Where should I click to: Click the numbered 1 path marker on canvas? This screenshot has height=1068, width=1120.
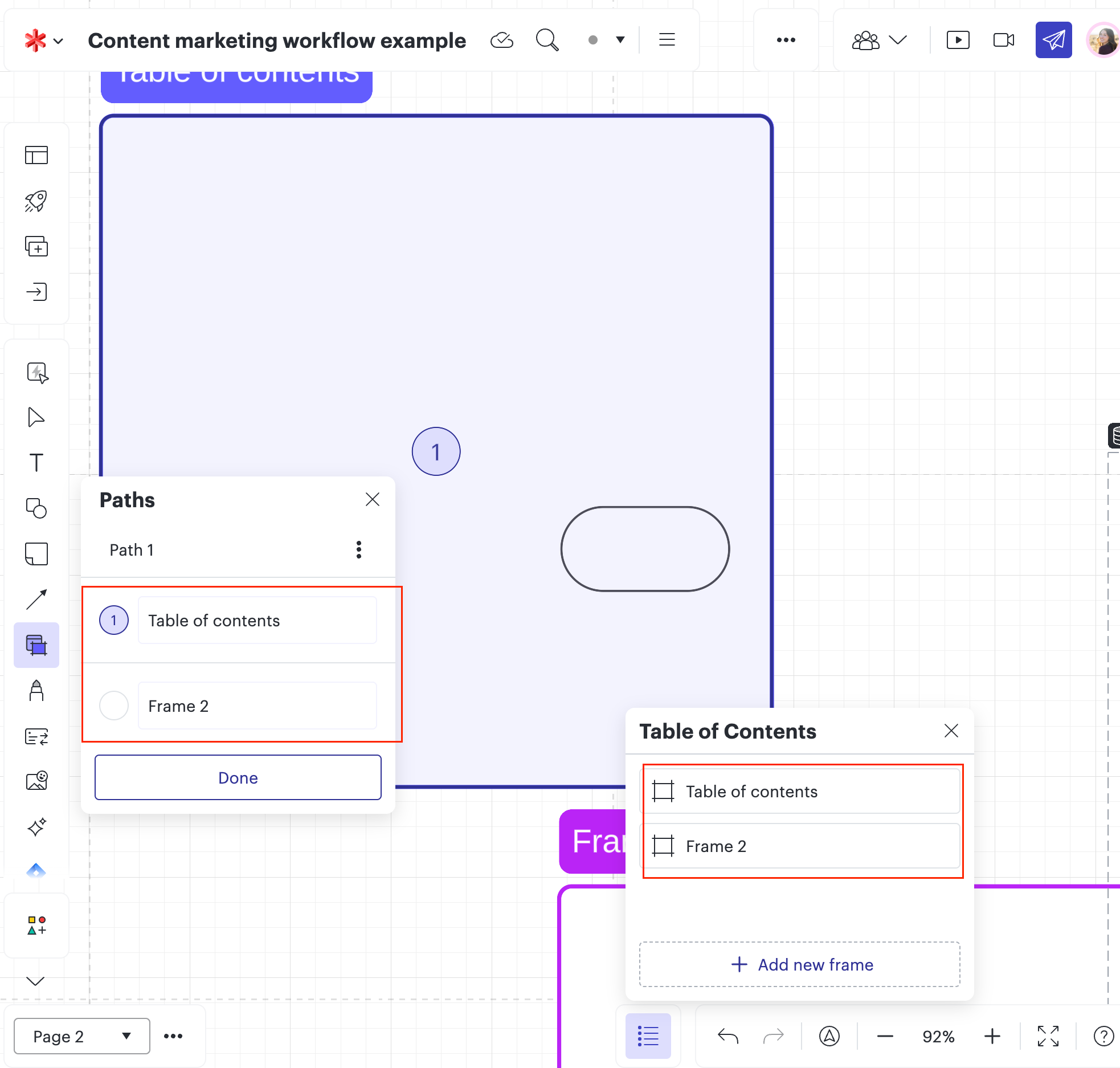pyautogui.click(x=436, y=451)
